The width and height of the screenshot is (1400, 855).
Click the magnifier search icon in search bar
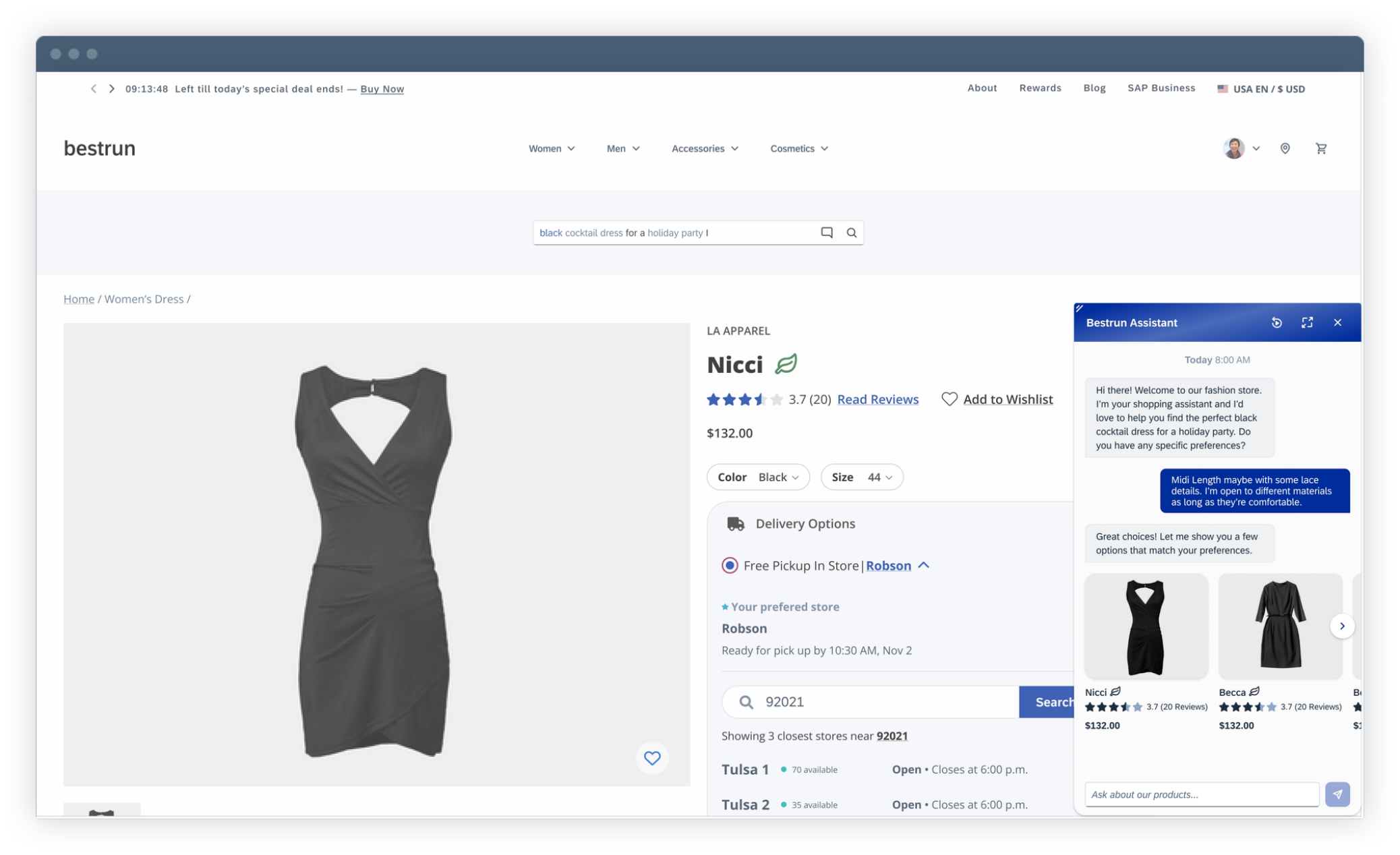tap(852, 233)
